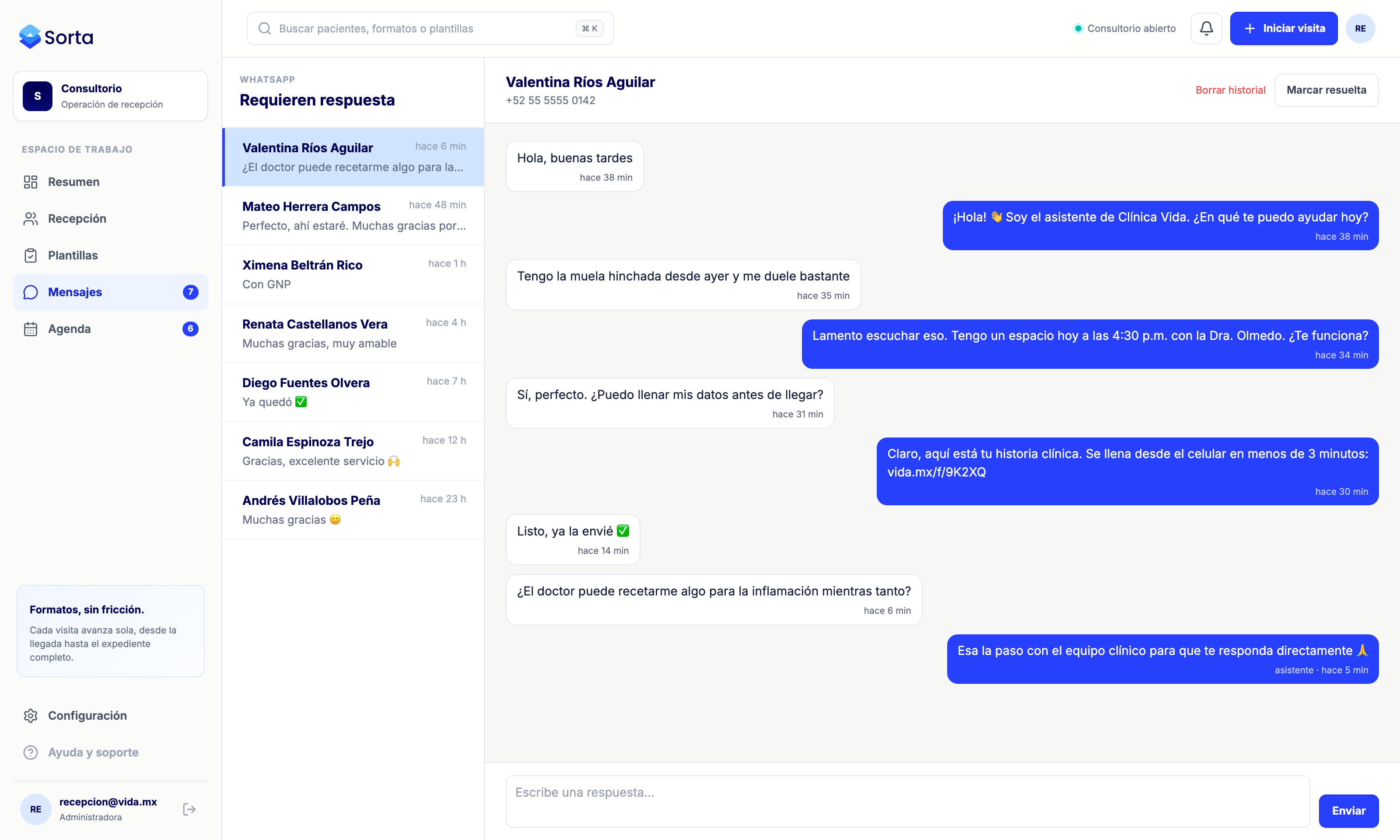Click the Formatos, sin fricción card
This screenshot has height=840, width=1400.
coord(110,631)
